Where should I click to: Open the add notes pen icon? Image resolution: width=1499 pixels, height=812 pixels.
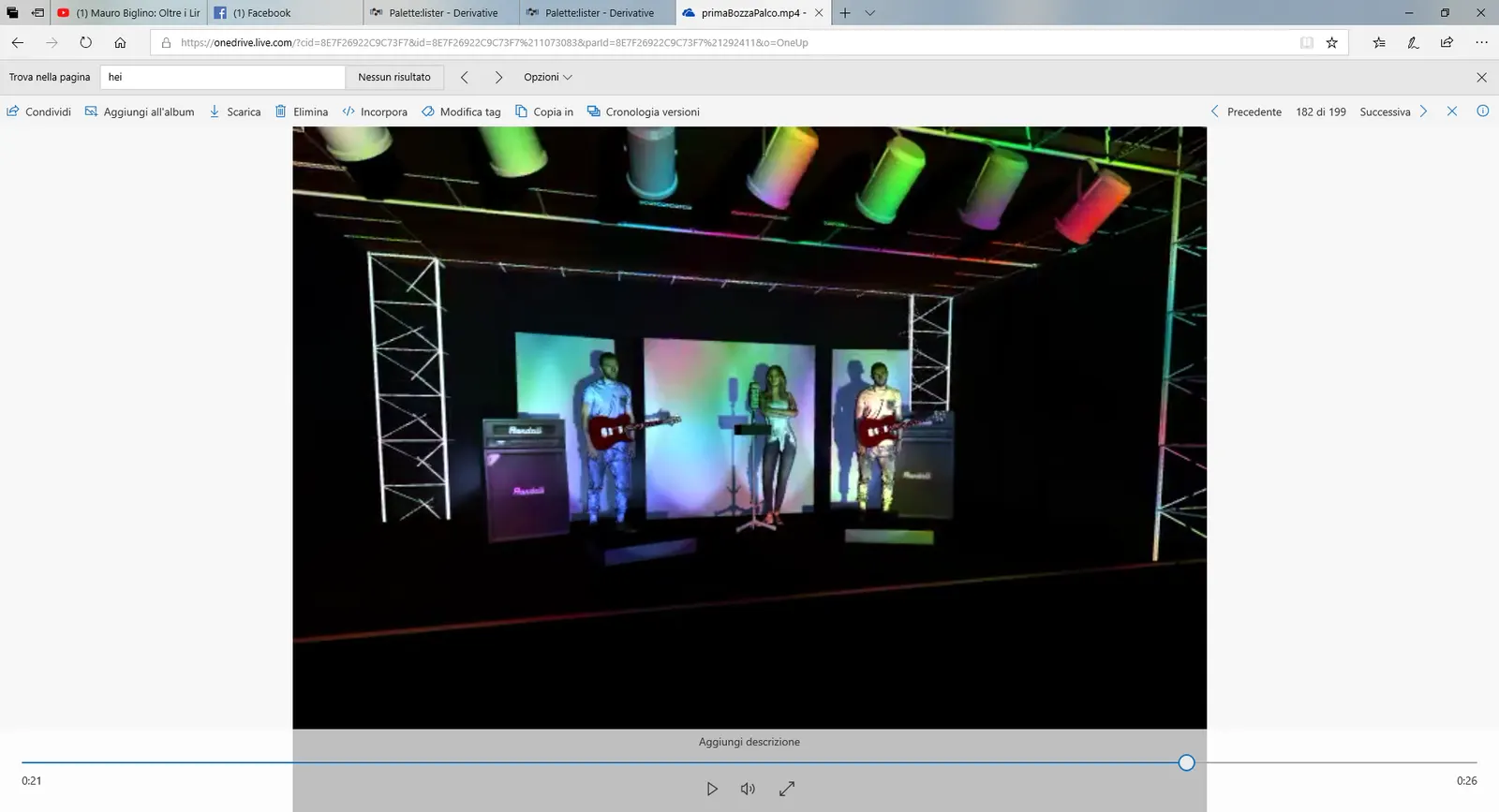[x=1413, y=42]
